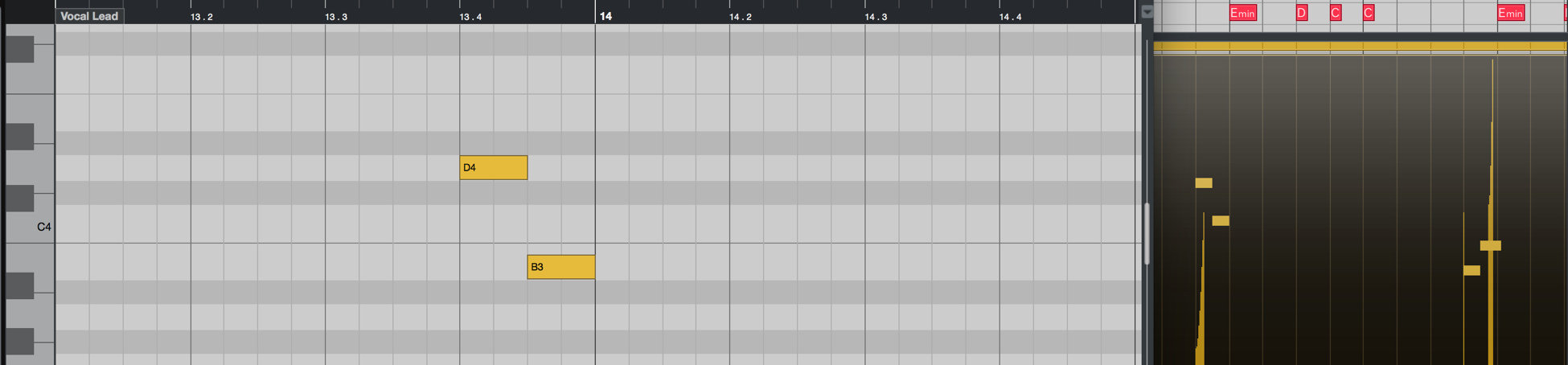
Task: Play the A#3 black piano key
Action: [20, 285]
